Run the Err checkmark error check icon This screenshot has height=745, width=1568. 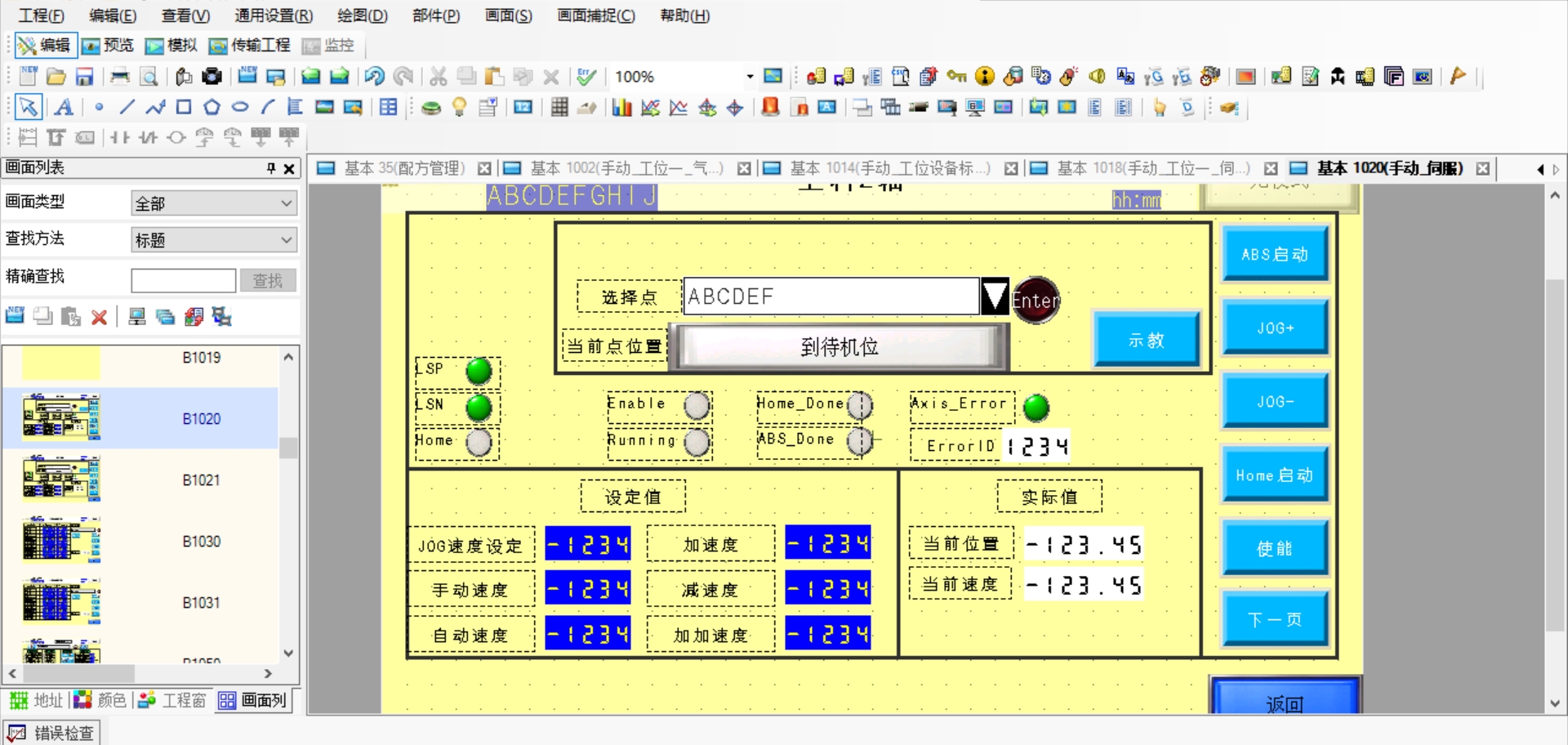pos(586,77)
